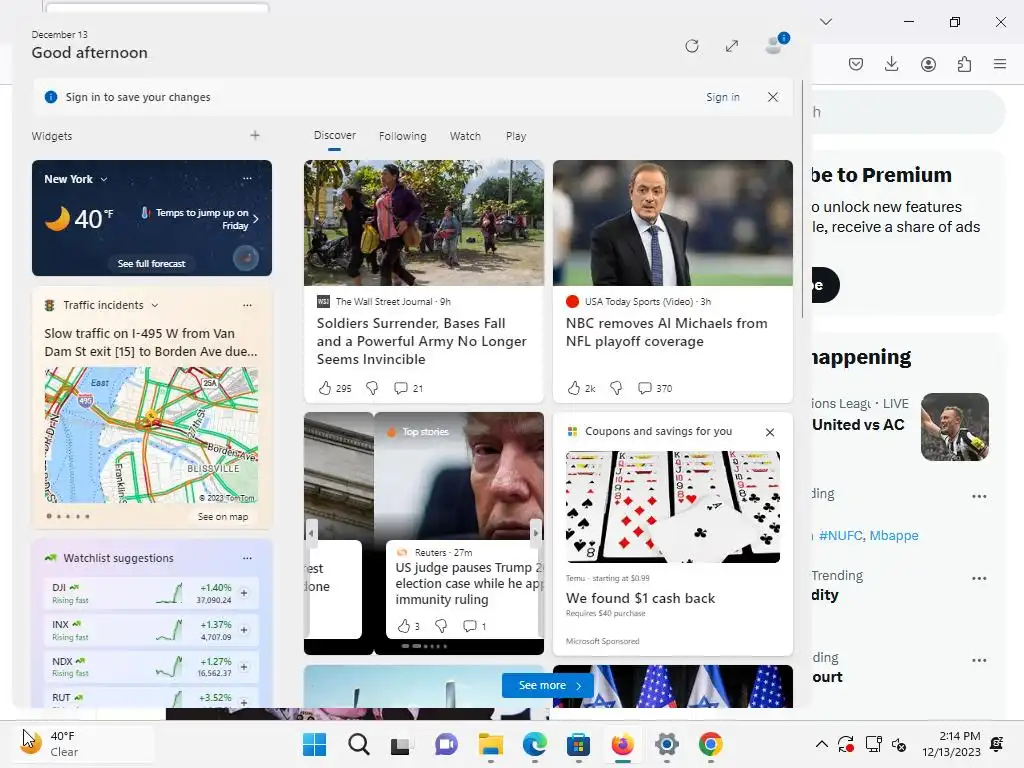Like the Trump election case story
Viewport: 1024px width, 768px height.
tap(404, 626)
